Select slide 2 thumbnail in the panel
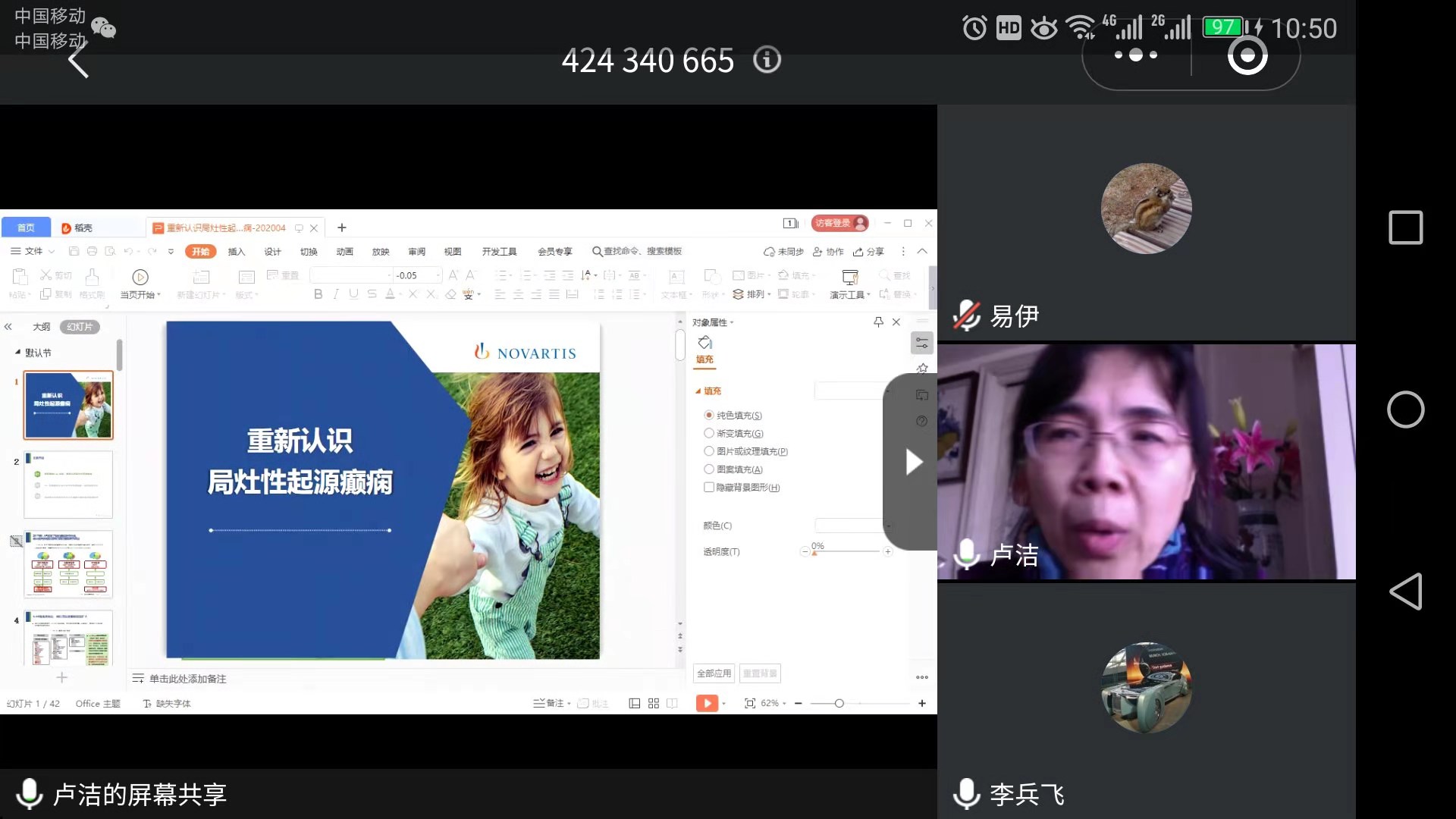Screen dimensions: 1456x819 pos(67,484)
